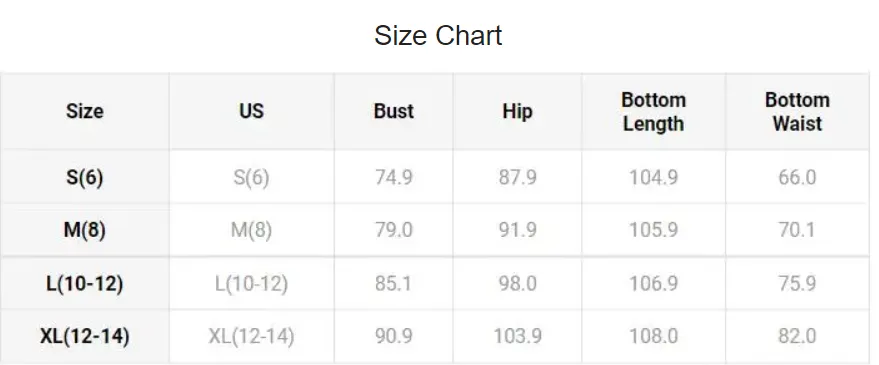Select the Bottom Length column header
Image resolution: width=879 pixels, height=365 pixels.
tap(654, 112)
